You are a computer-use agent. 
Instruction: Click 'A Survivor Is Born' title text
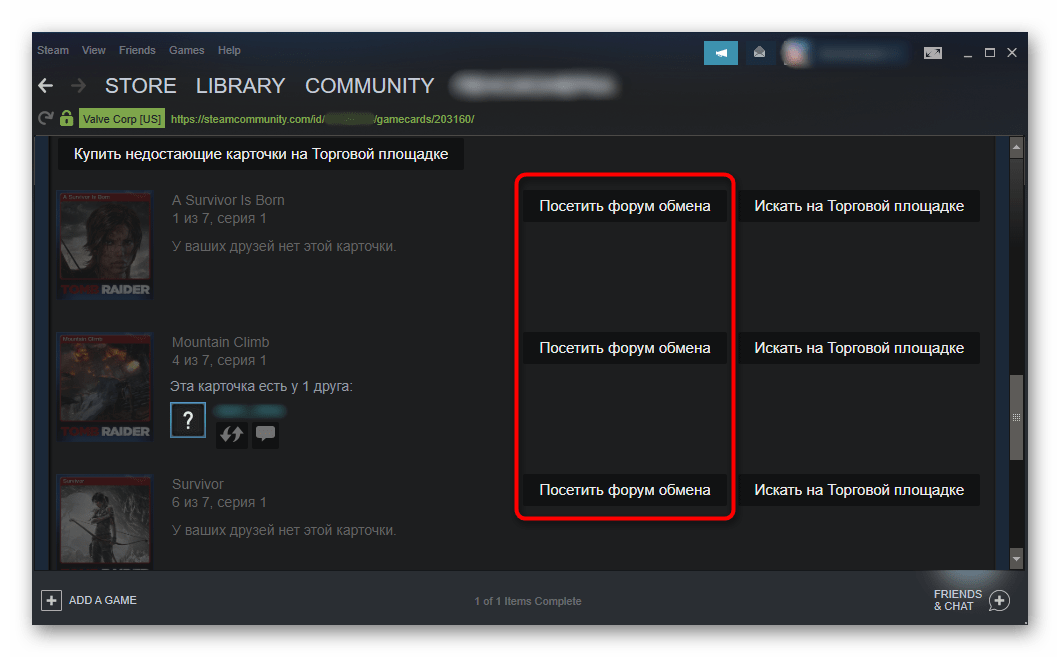pyautogui.click(x=228, y=200)
